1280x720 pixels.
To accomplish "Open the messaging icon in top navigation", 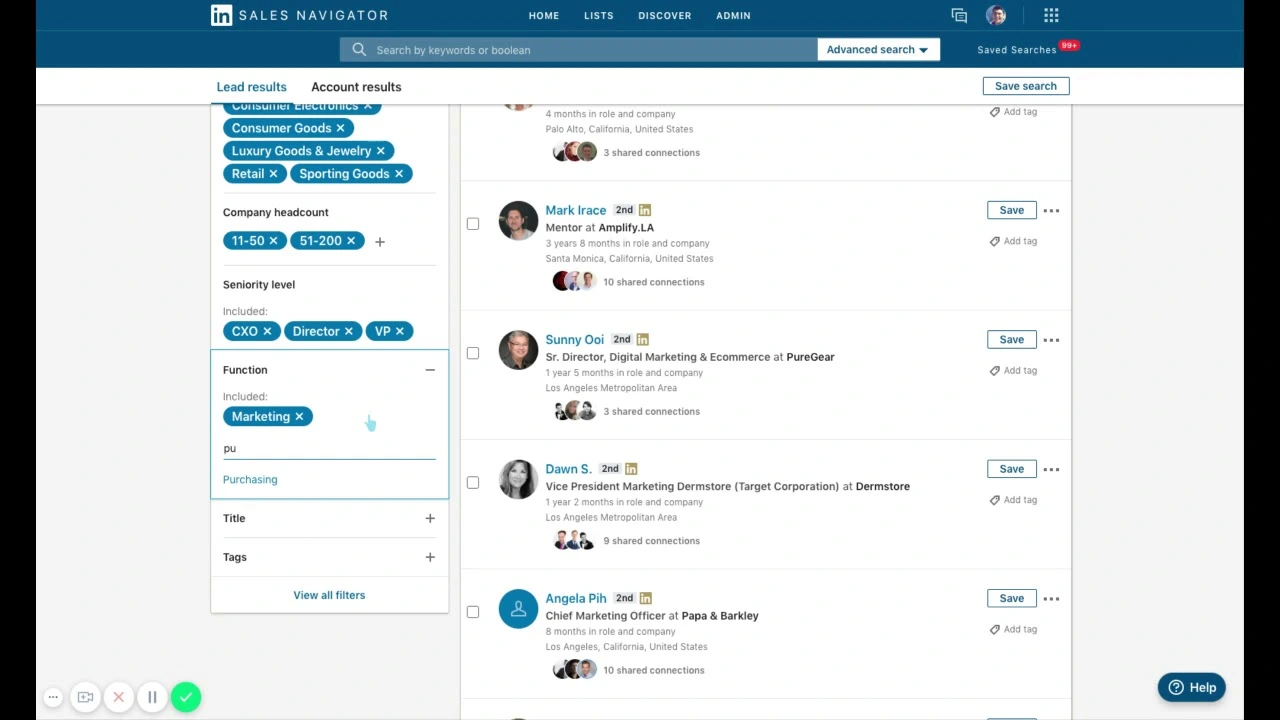I will click(x=958, y=15).
